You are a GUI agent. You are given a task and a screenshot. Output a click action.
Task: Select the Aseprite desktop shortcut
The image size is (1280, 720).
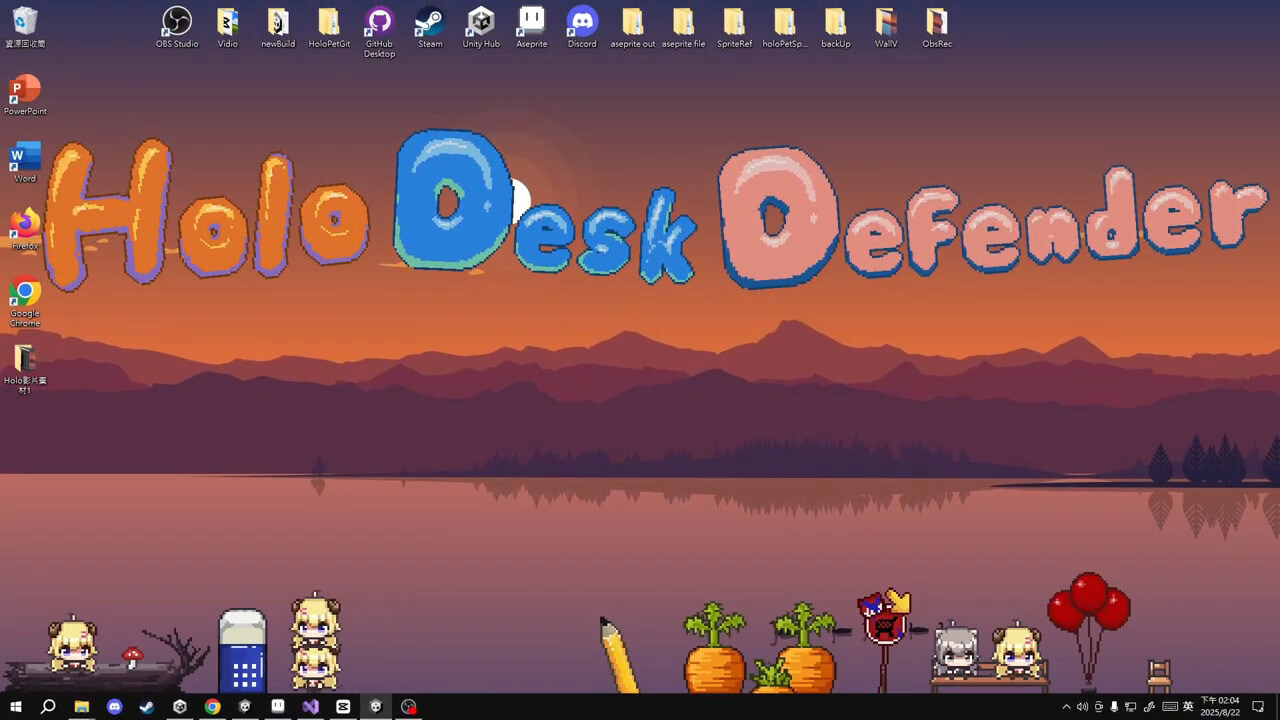pyautogui.click(x=531, y=27)
